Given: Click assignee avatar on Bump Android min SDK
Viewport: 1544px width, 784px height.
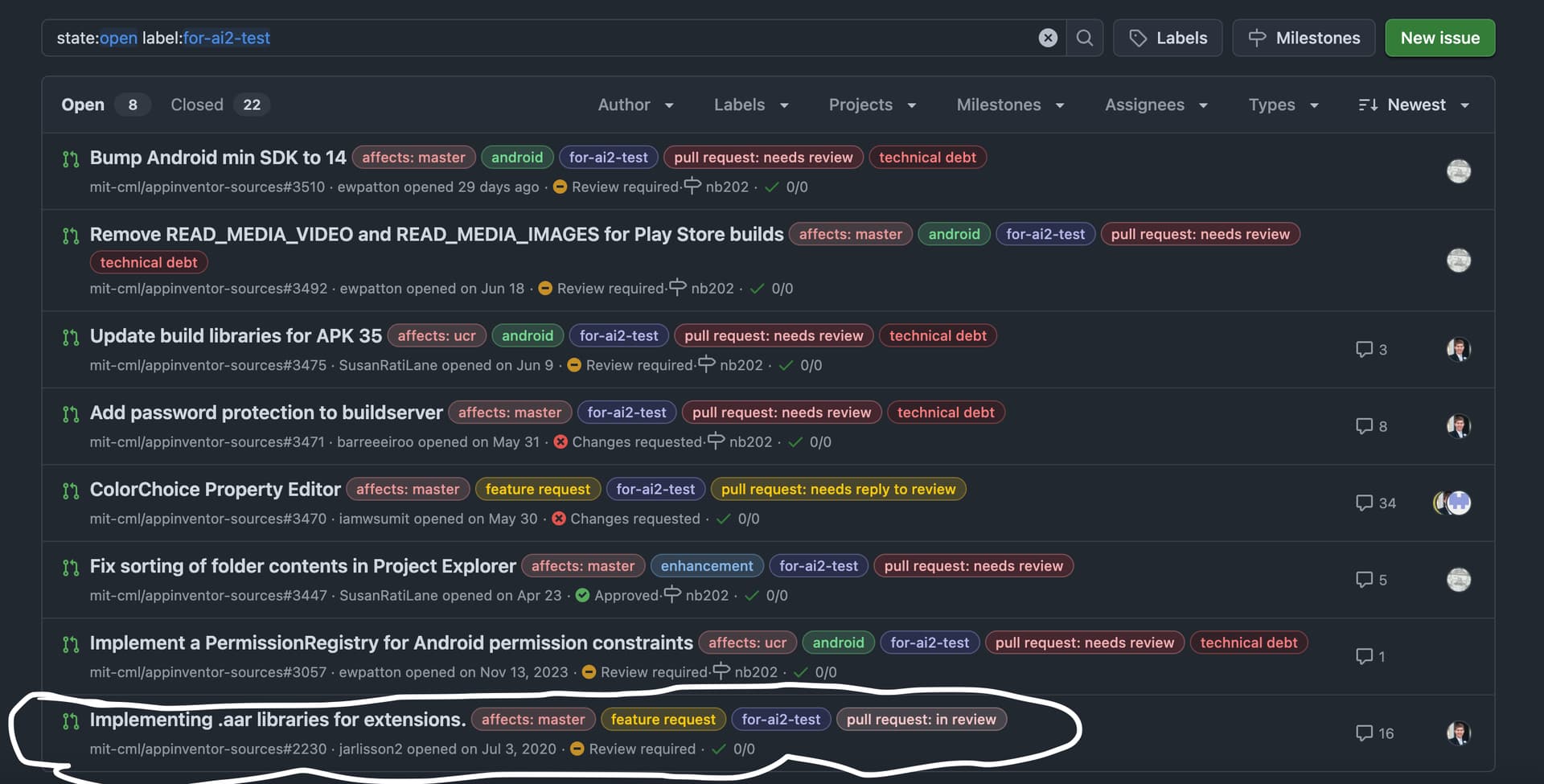Looking at the screenshot, I should pos(1458,171).
